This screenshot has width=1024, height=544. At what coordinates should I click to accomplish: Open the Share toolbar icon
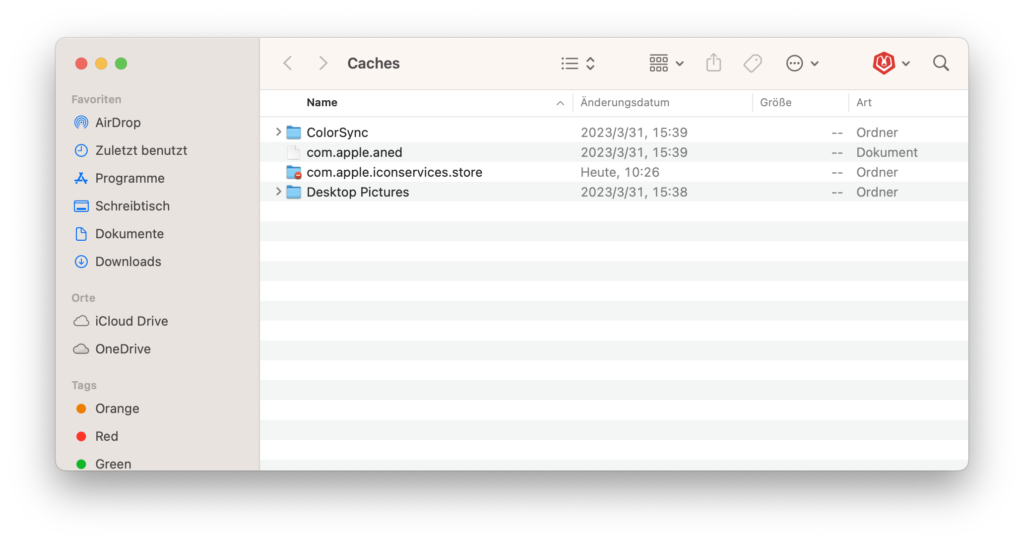tap(713, 63)
